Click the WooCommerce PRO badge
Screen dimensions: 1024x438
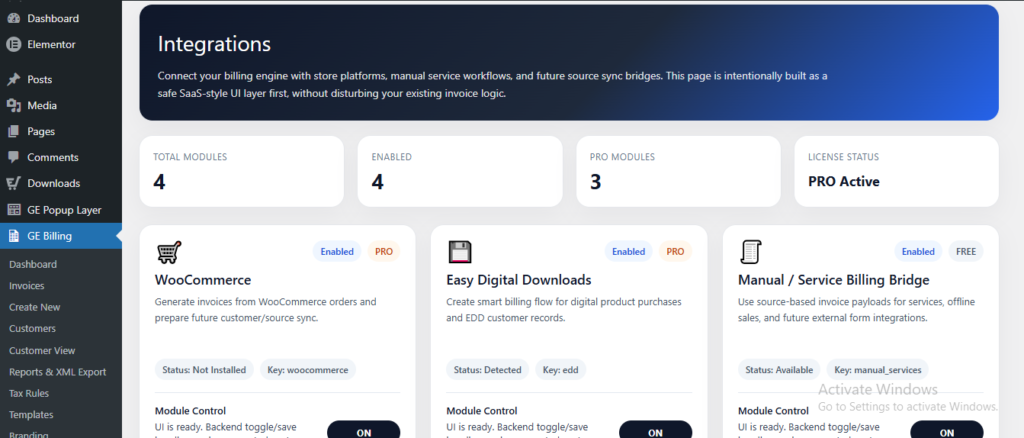(384, 251)
